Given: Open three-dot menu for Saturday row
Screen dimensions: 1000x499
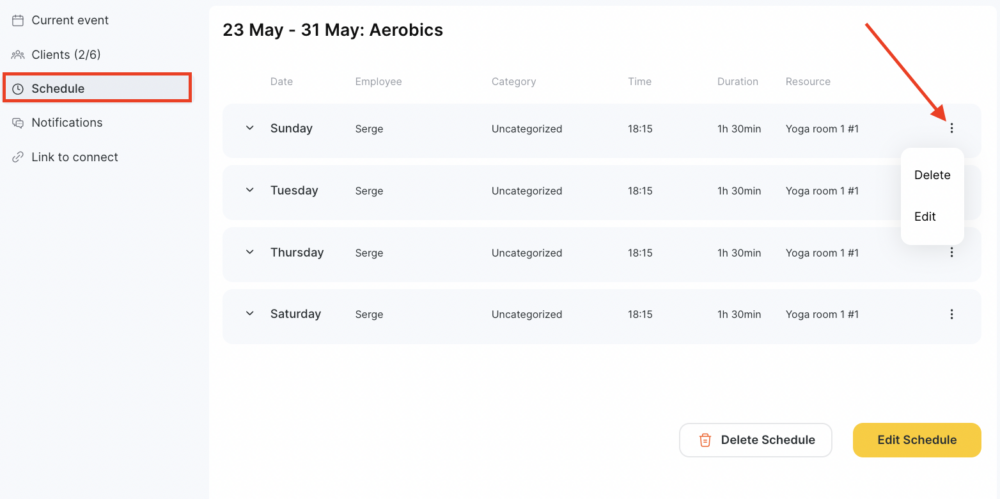Looking at the screenshot, I should click(952, 314).
